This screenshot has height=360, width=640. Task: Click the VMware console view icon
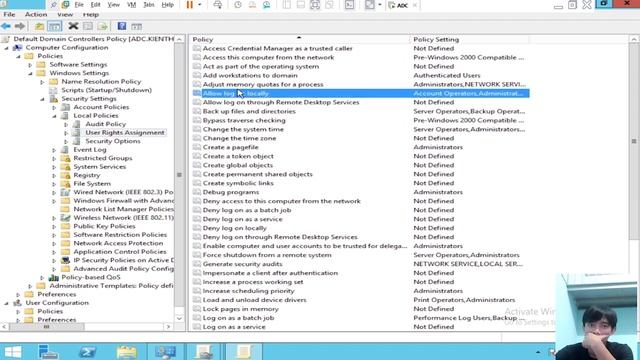click(x=349, y=5)
